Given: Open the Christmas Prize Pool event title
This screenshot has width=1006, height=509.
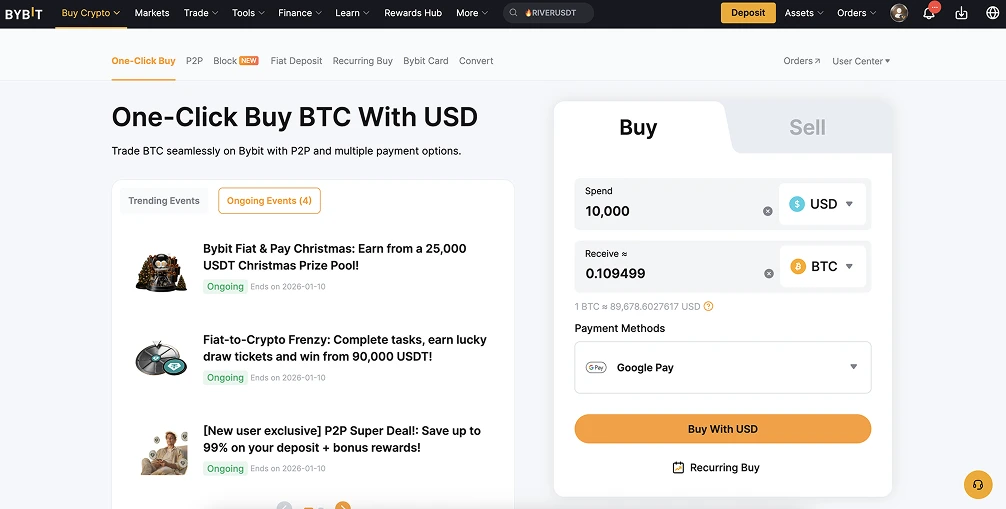Looking at the screenshot, I should click(x=335, y=257).
